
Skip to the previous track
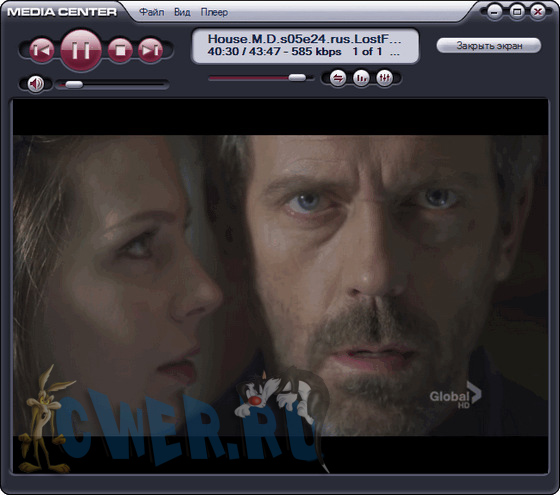pos(42,50)
